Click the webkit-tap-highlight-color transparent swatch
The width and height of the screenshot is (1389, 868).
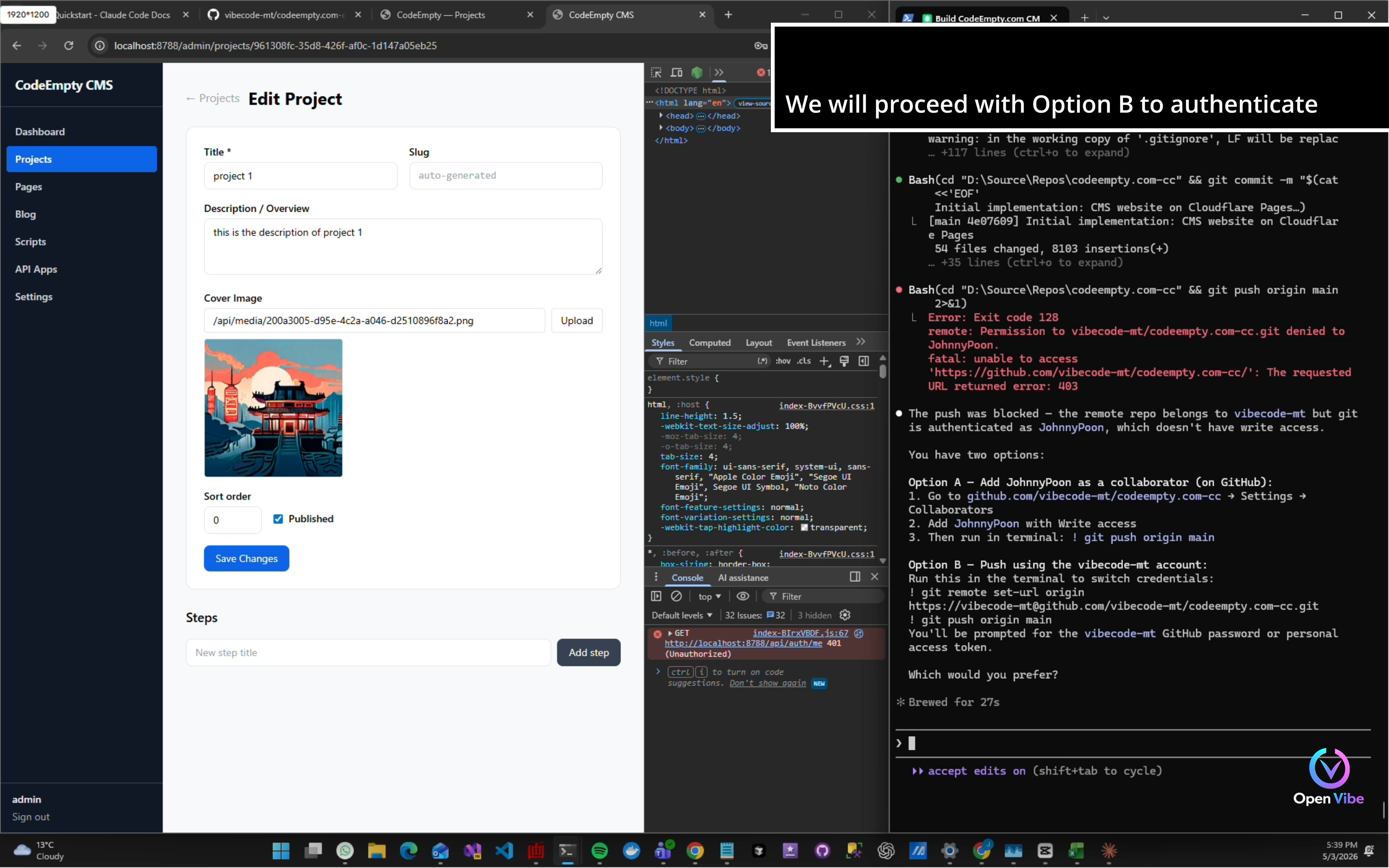pos(804,528)
